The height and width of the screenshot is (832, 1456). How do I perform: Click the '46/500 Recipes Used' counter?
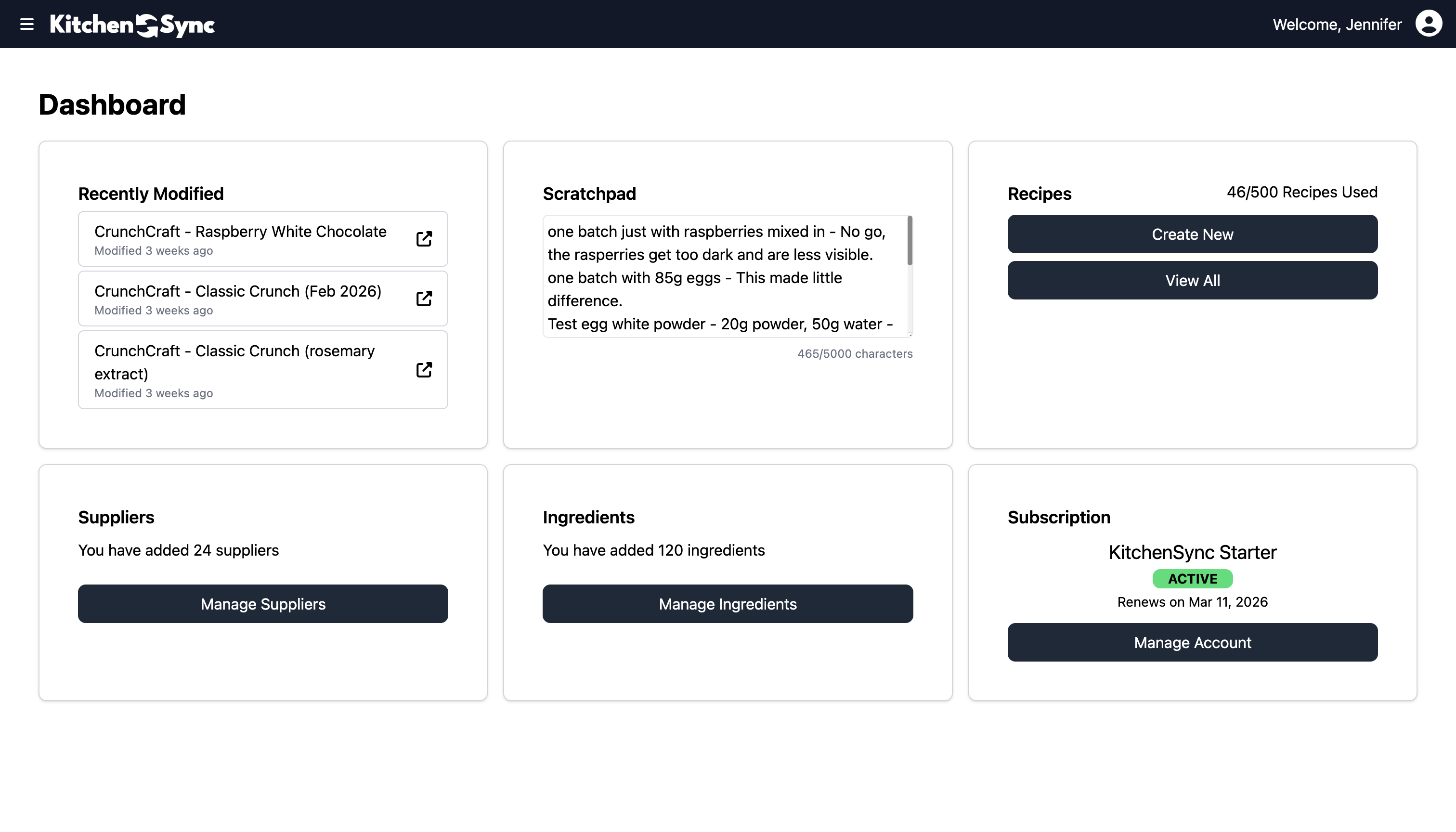pos(1302,192)
